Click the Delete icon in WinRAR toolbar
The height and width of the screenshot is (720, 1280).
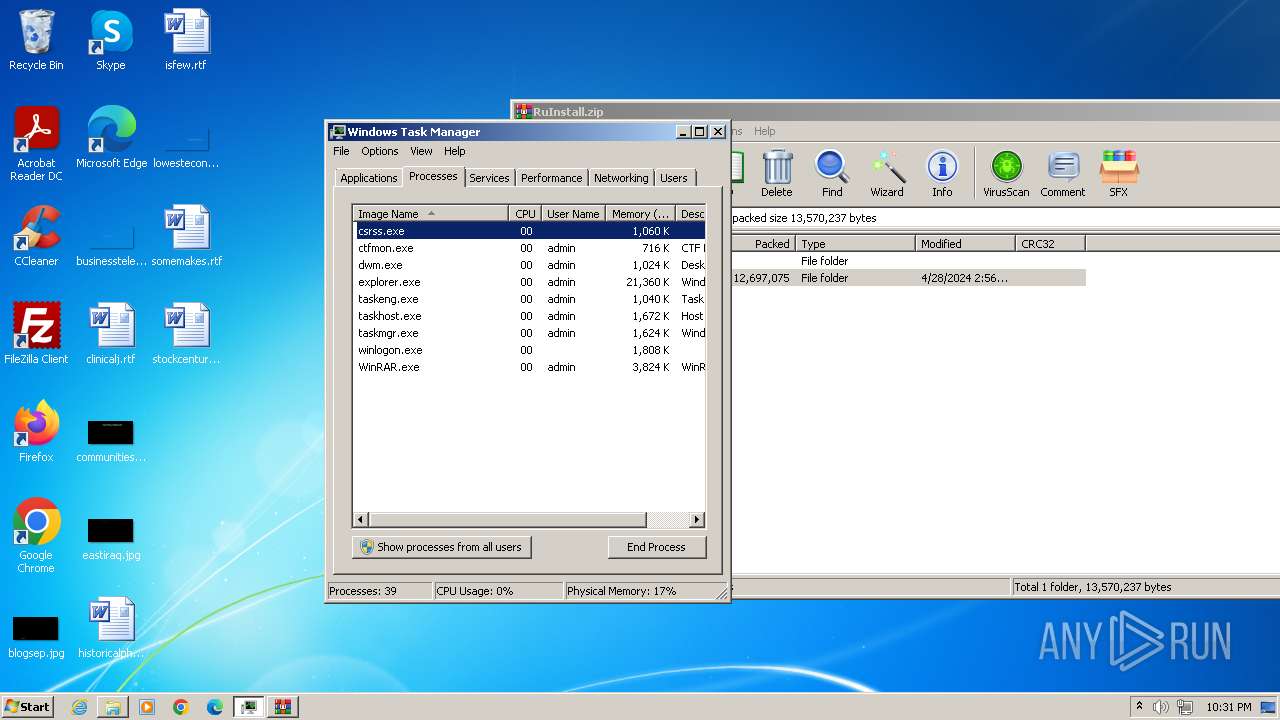(776, 174)
